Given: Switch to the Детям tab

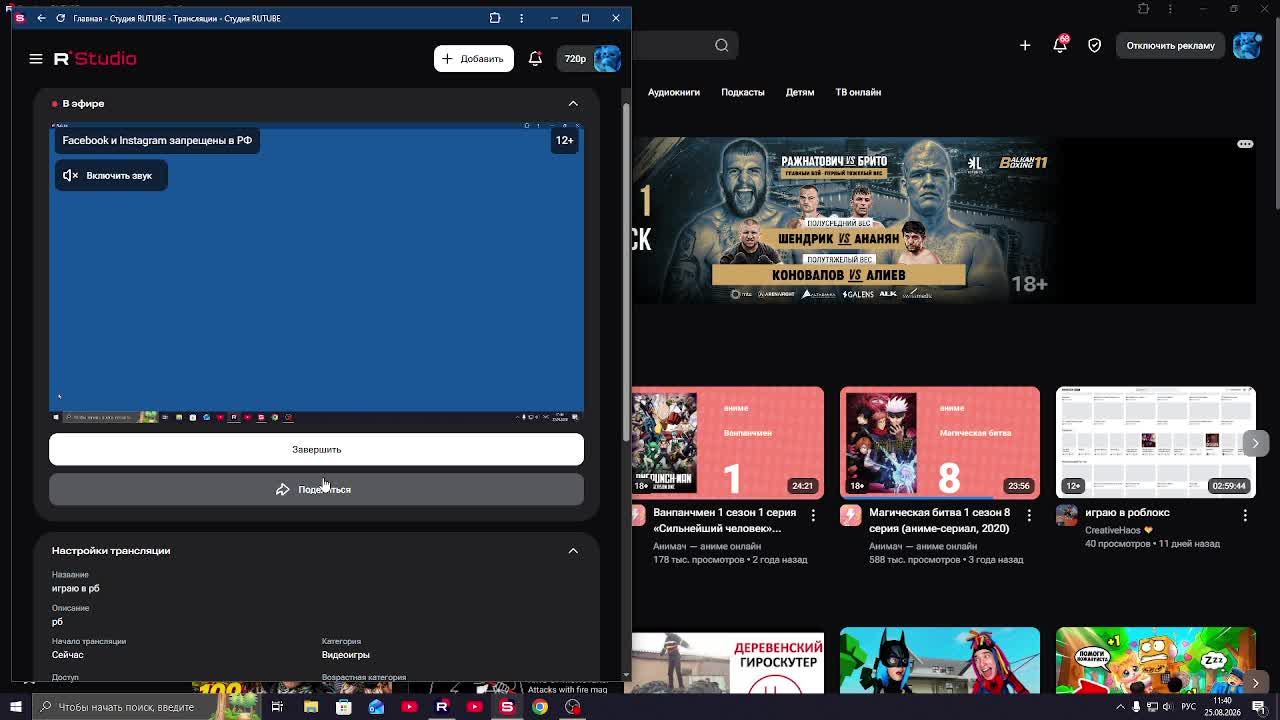Looking at the screenshot, I should [x=800, y=92].
